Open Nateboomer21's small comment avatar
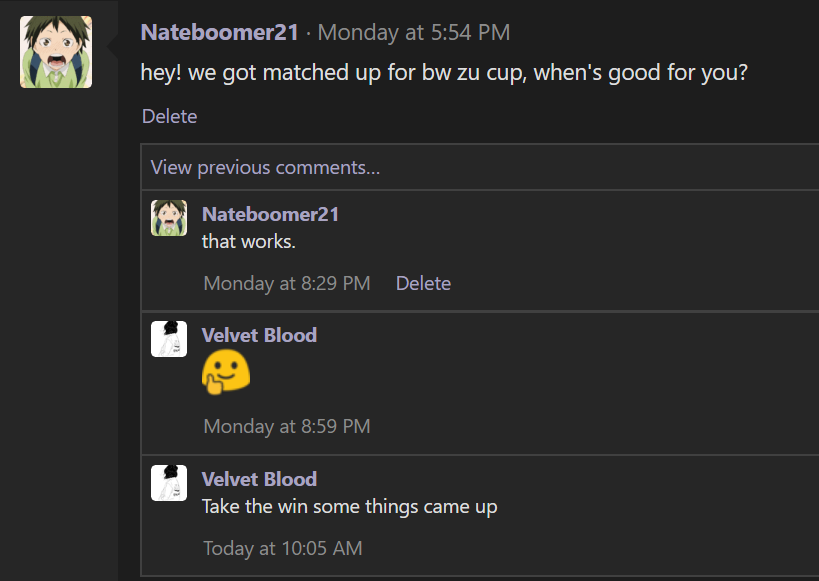Screen dimensions: 819x581 click(169, 218)
